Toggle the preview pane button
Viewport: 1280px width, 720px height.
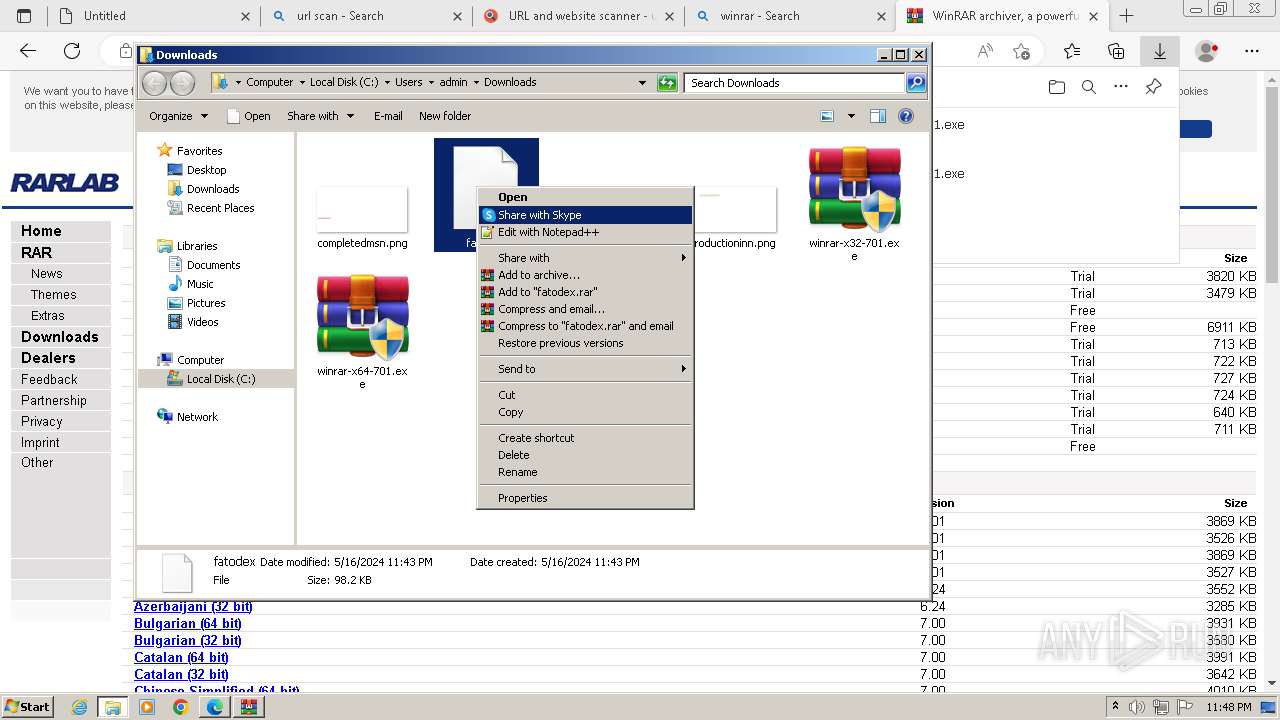tap(877, 116)
